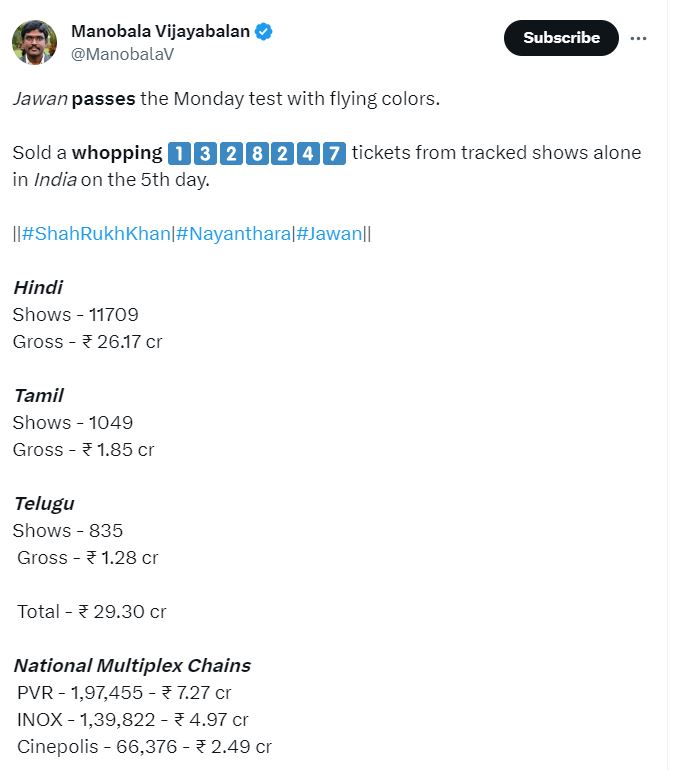Click the blue verified badge
This screenshot has width=683, height=771.
point(263,32)
